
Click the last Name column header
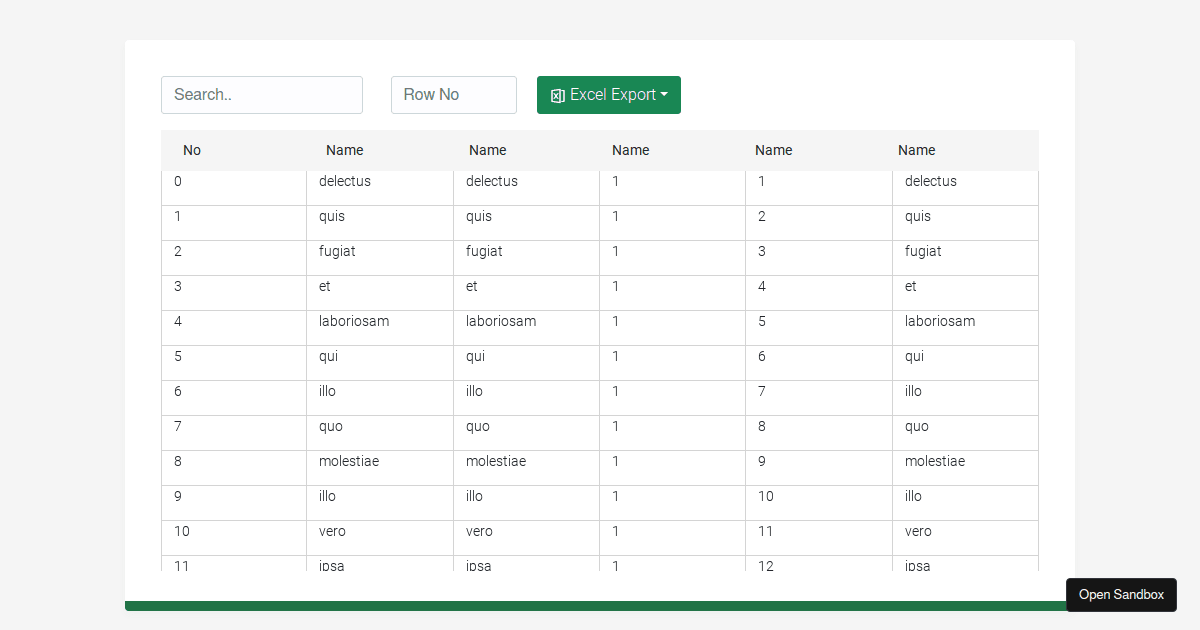916,150
